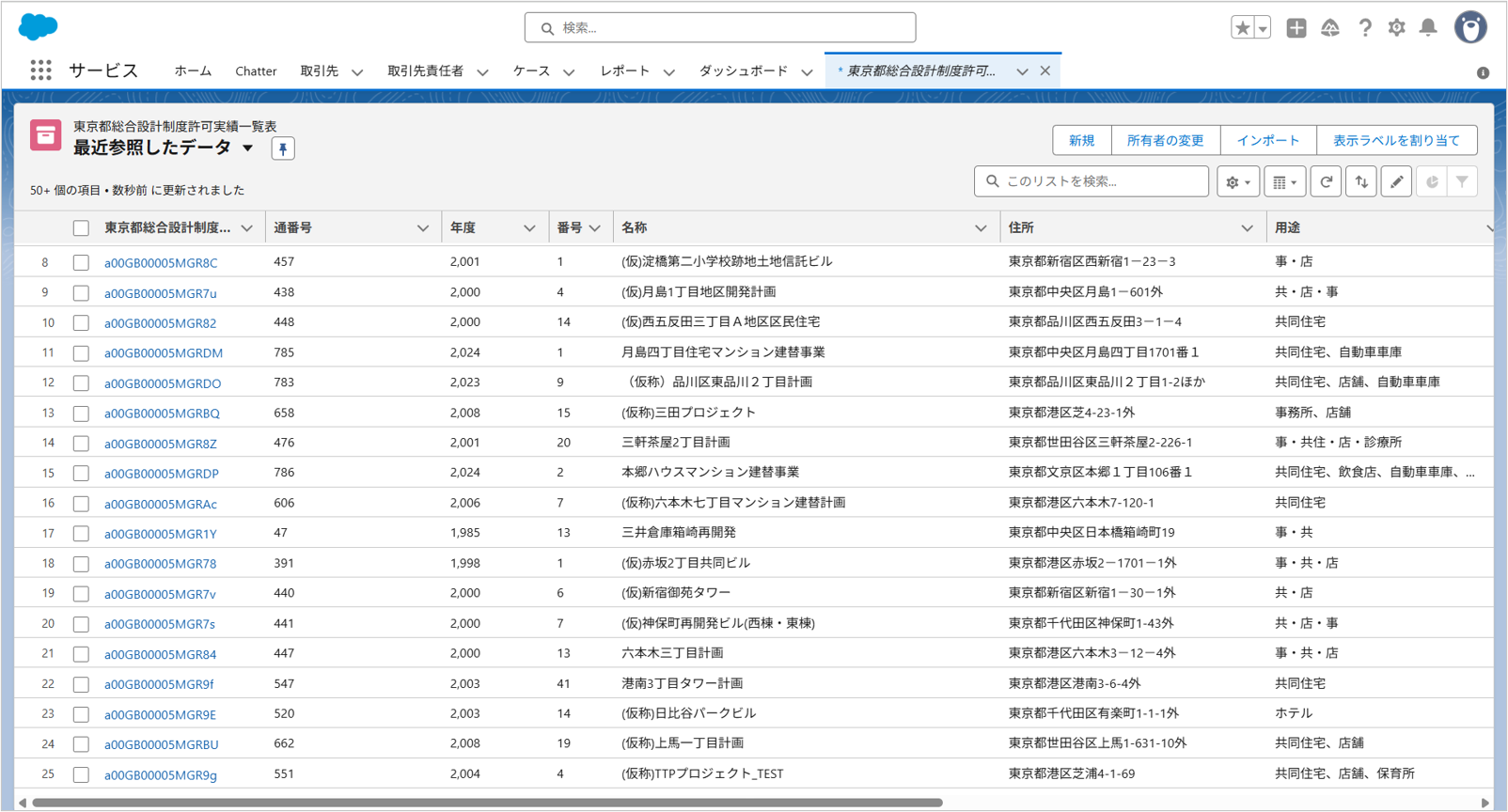The image size is (1508, 812).
Task: Open the レポート tab
Action: [625, 71]
